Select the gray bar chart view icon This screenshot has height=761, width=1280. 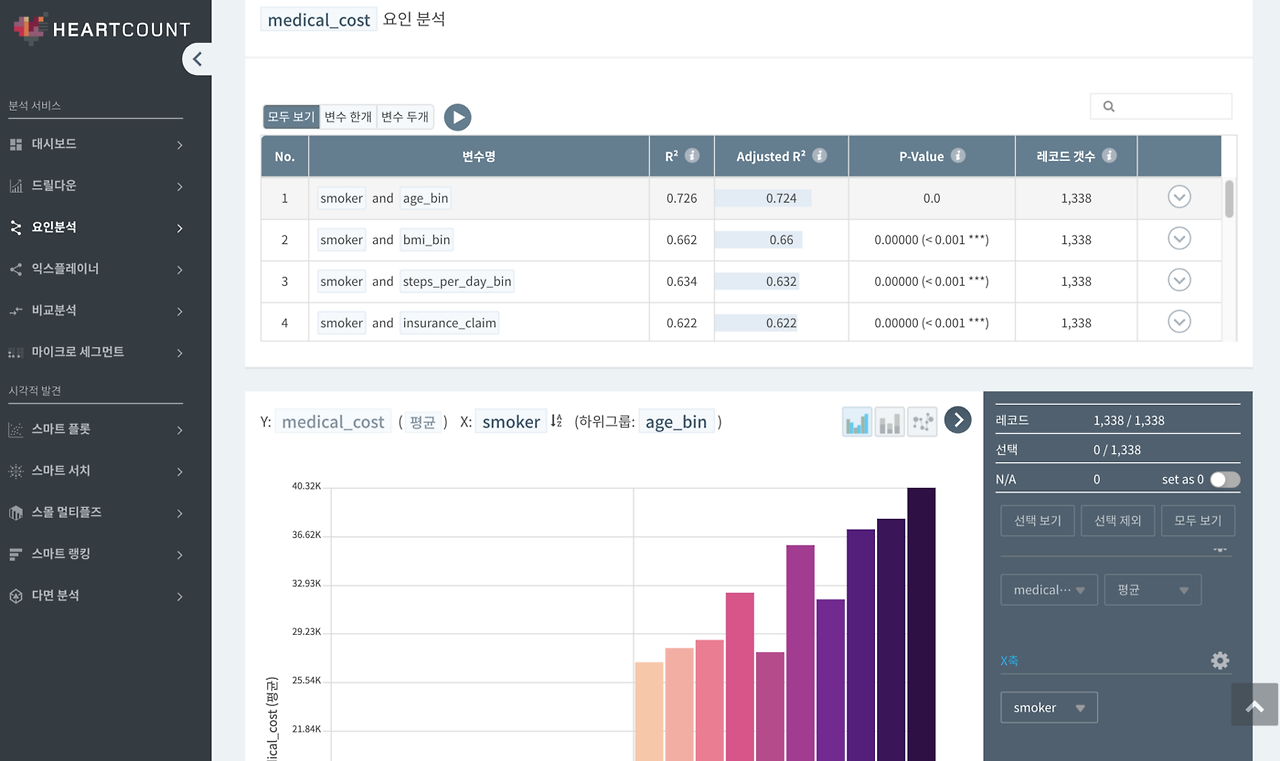889,422
